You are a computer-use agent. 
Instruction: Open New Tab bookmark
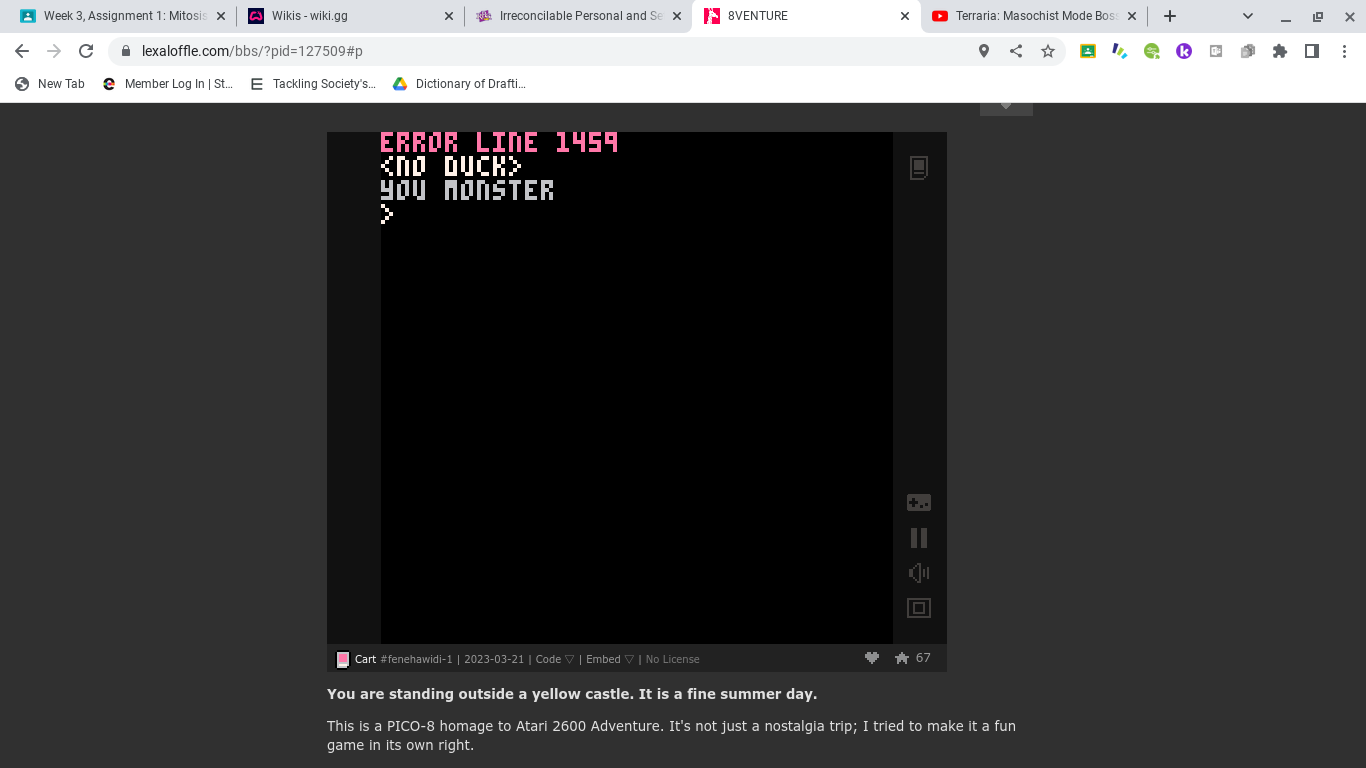point(50,84)
